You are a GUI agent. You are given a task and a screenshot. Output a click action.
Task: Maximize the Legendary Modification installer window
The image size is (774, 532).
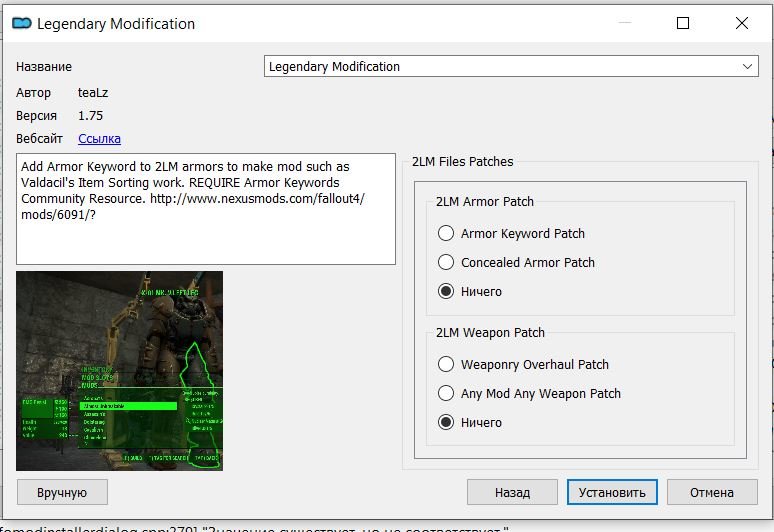(x=683, y=23)
